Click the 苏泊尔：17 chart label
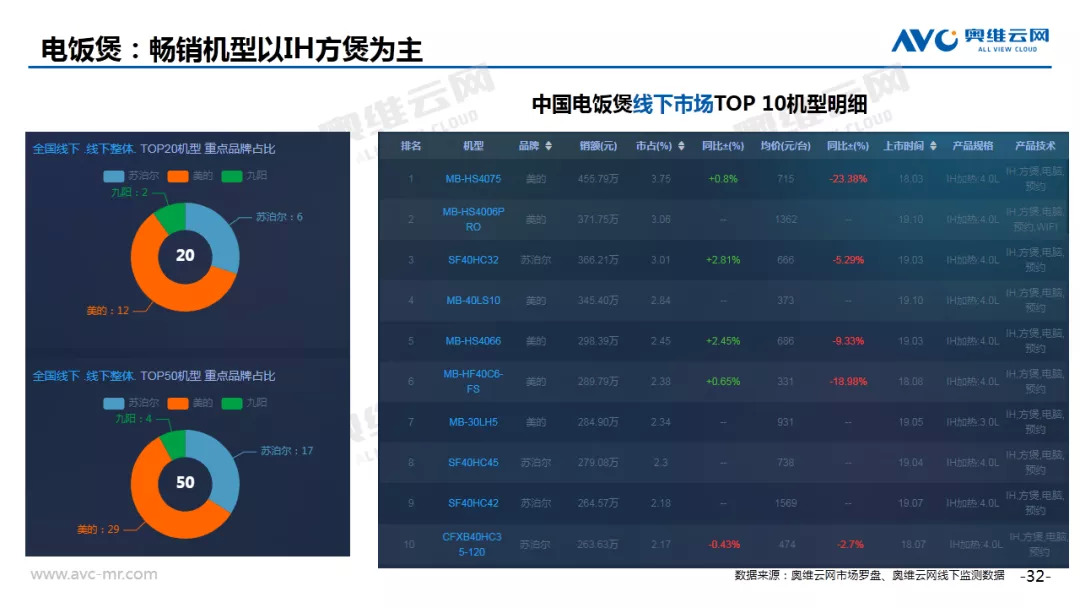The height and width of the screenshot is (608, 1080). 287,451
